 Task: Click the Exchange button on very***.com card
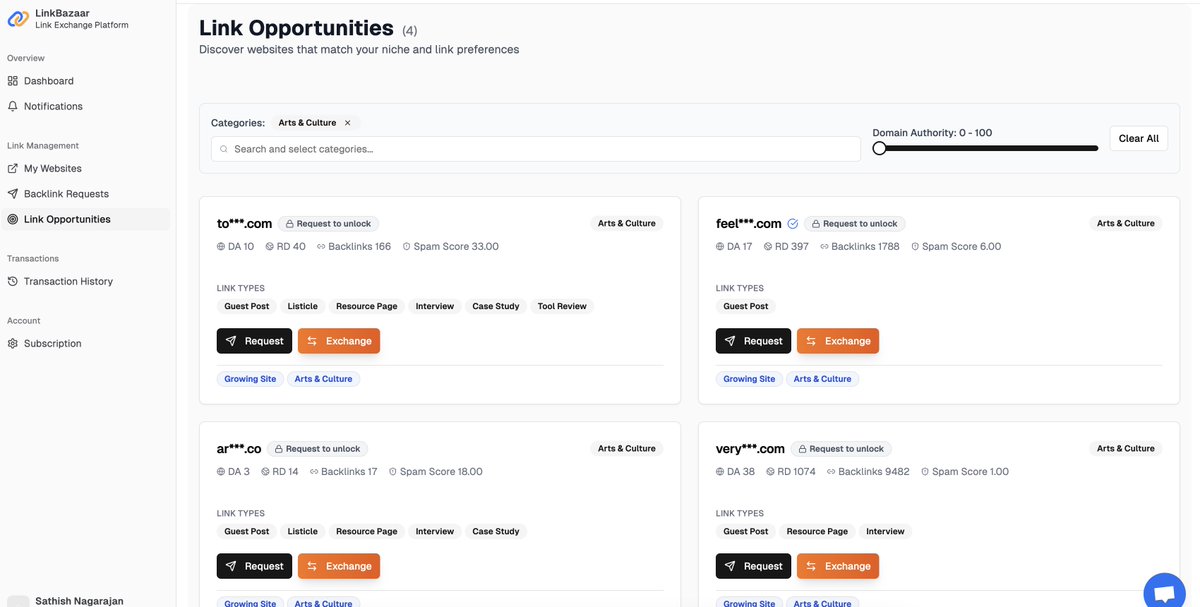tap(838, 566)
